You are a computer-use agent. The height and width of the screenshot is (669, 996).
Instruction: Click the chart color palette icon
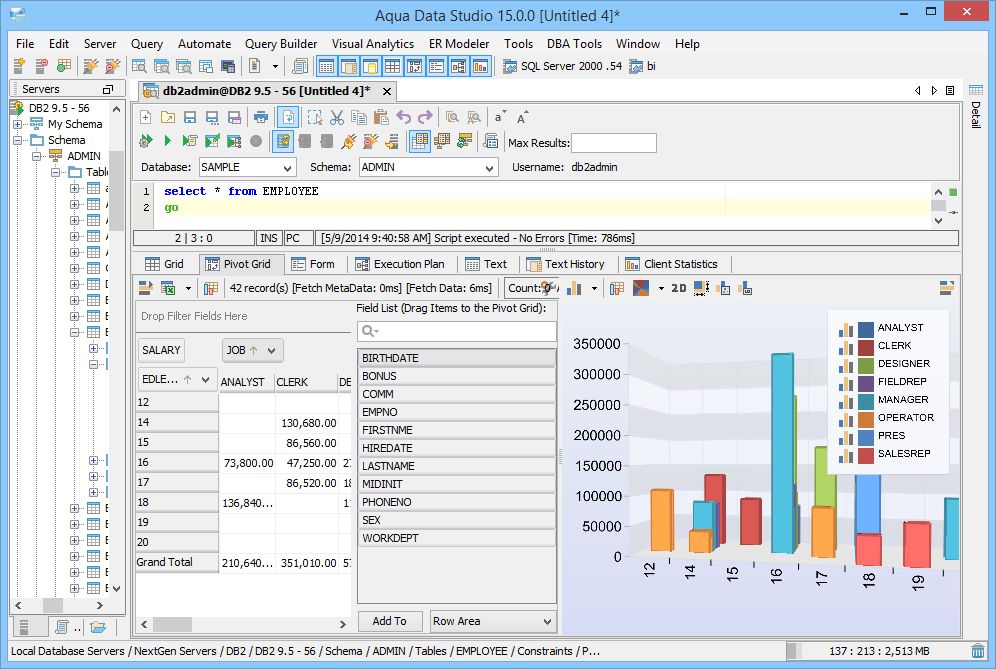tap(641, 288)
